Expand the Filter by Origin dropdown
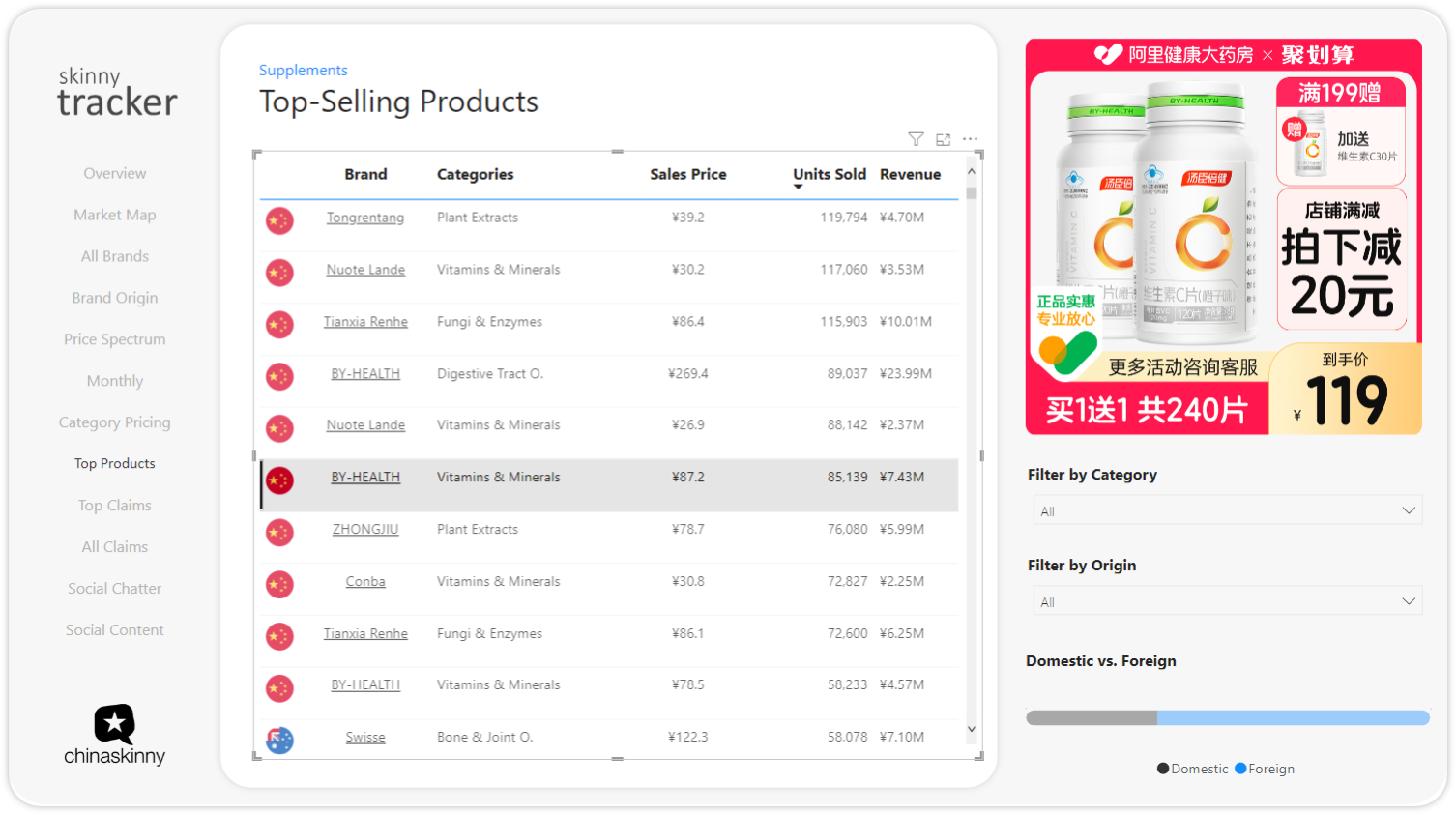Image resolution: width=1456 pixels, height=815 pixels. 1226,601
